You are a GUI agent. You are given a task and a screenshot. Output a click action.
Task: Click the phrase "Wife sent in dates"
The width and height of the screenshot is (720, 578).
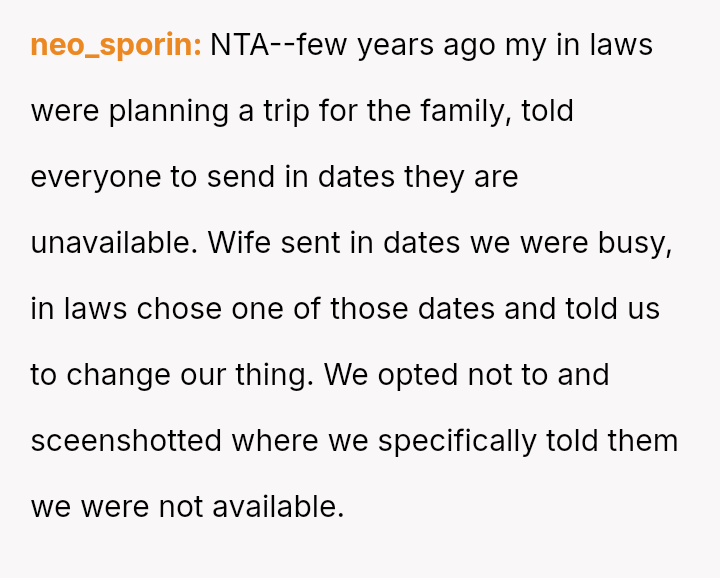click(x=319, y=242)
